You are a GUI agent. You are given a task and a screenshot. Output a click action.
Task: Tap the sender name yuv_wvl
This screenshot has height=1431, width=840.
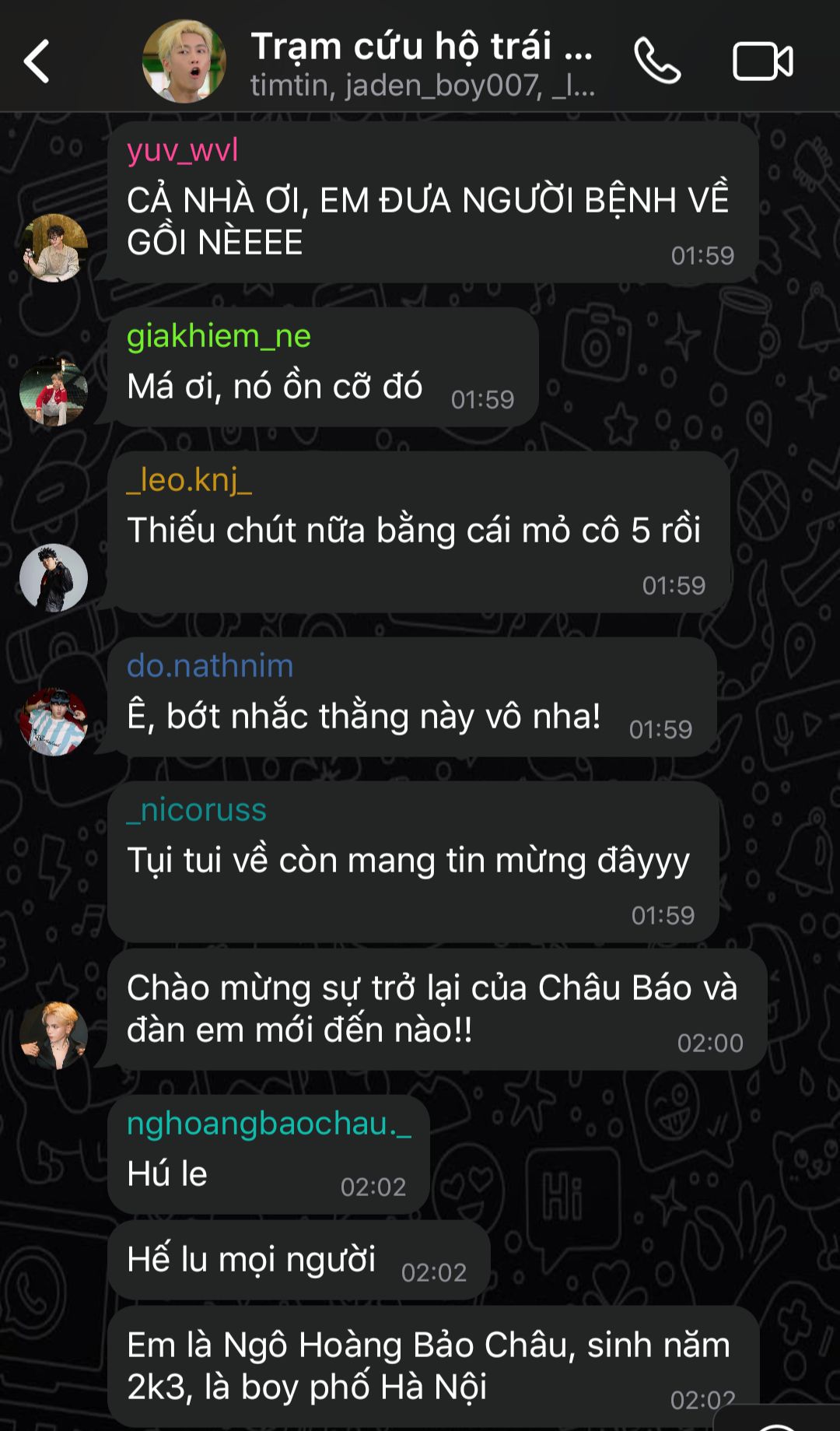pyautogui.click(x=183, y=149)
